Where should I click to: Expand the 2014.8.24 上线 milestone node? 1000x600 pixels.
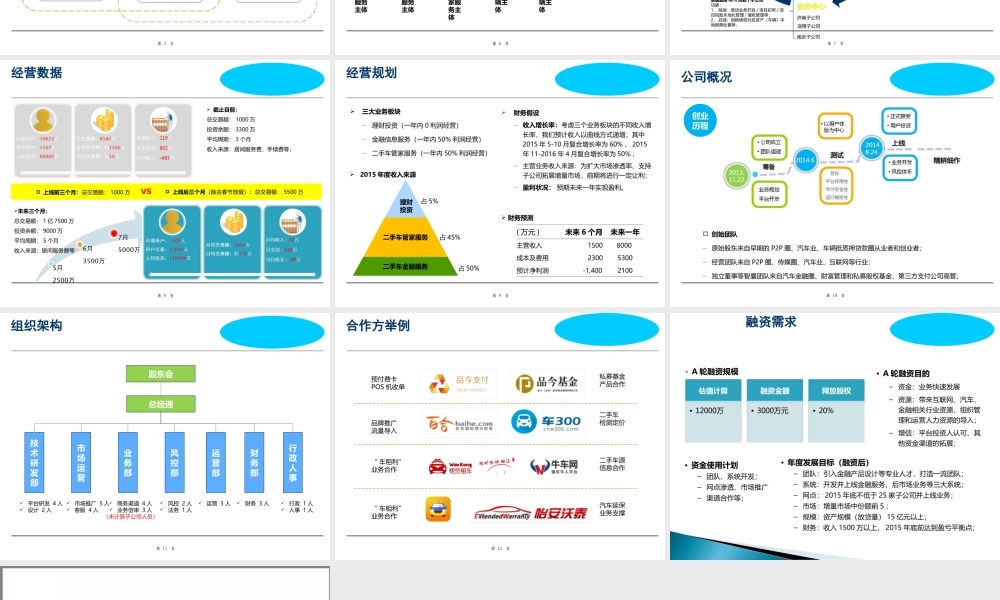click(x=872, y=147)
